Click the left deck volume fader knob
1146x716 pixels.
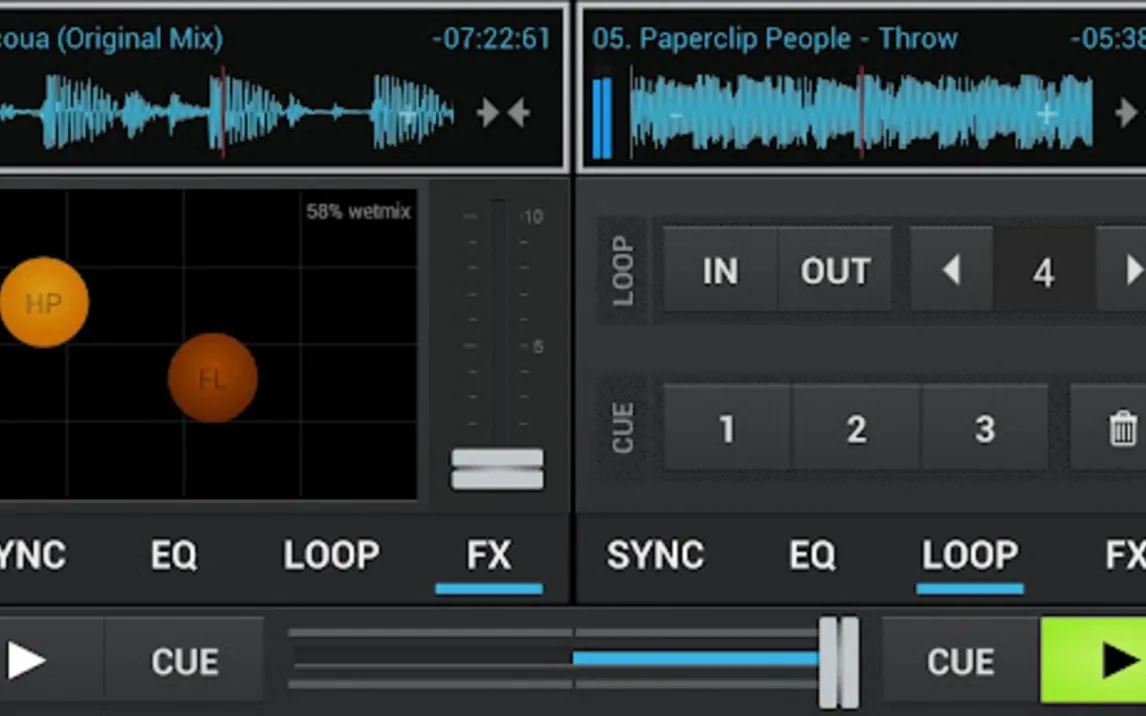tap(498, 468)
